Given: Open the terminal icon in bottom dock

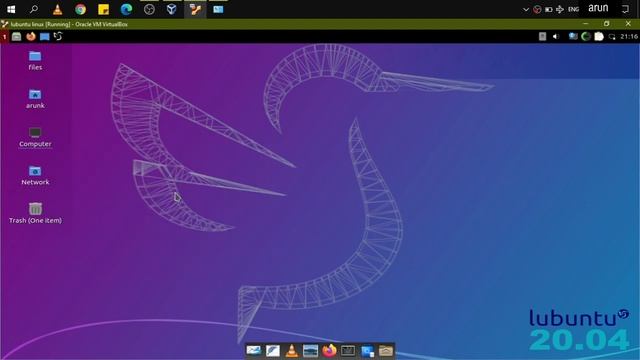Looking at the screenshot, I should [348, 351].
